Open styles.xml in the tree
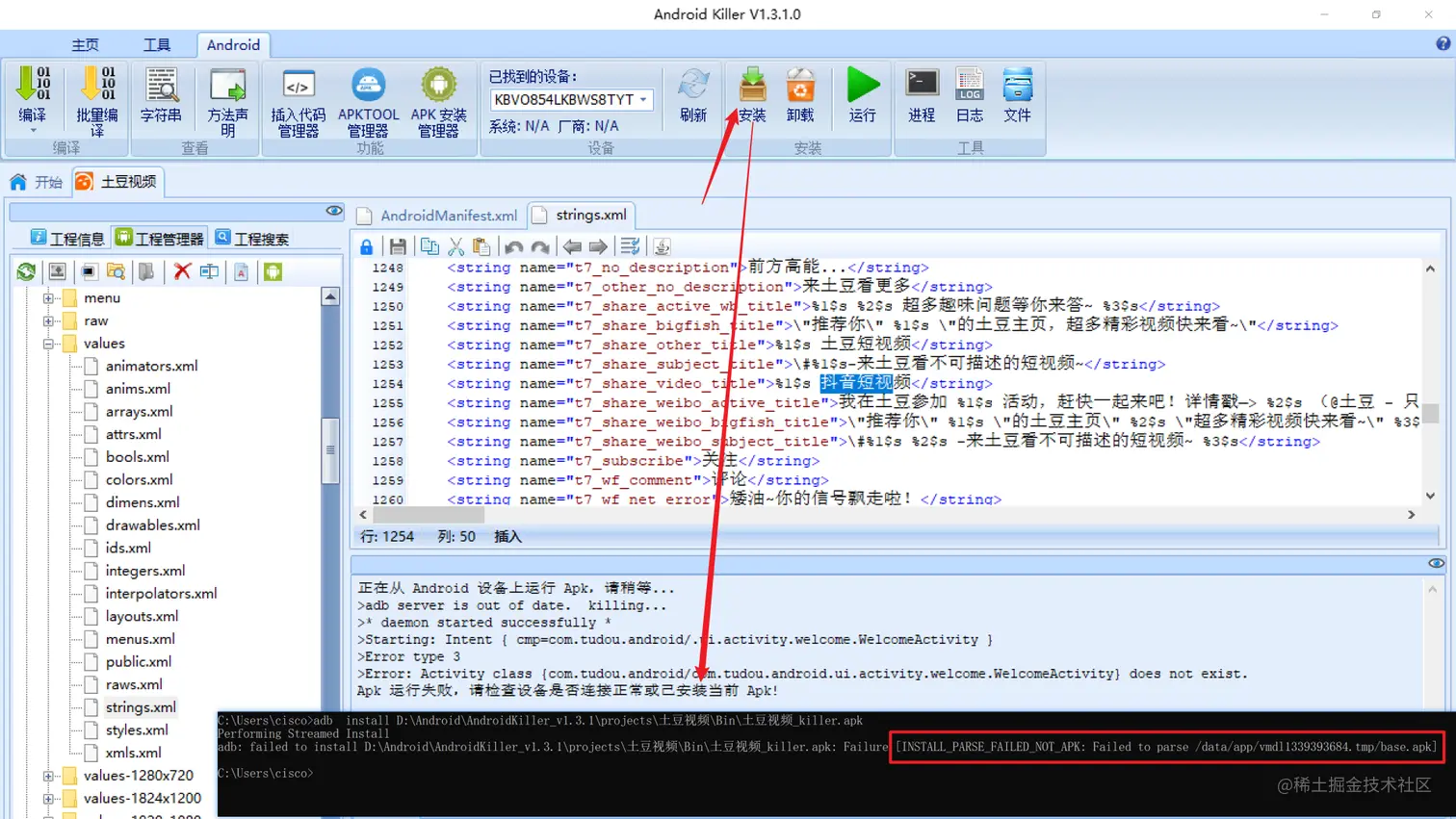This screenshot has height=819, width=1456. [x=137, y=730]
